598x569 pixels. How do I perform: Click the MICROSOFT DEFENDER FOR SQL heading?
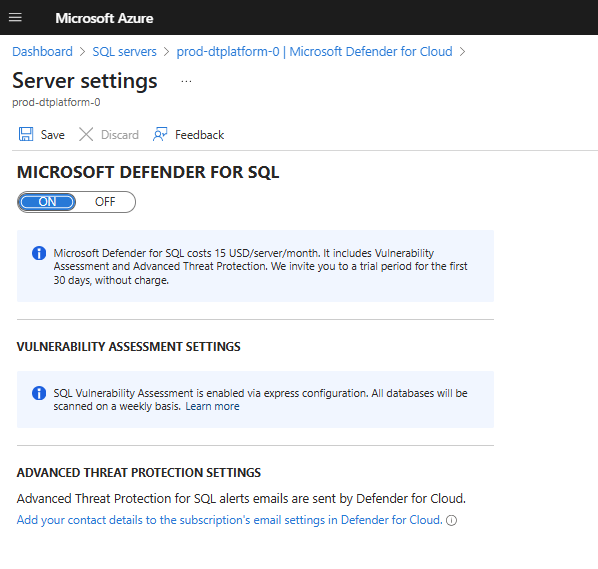148,172
